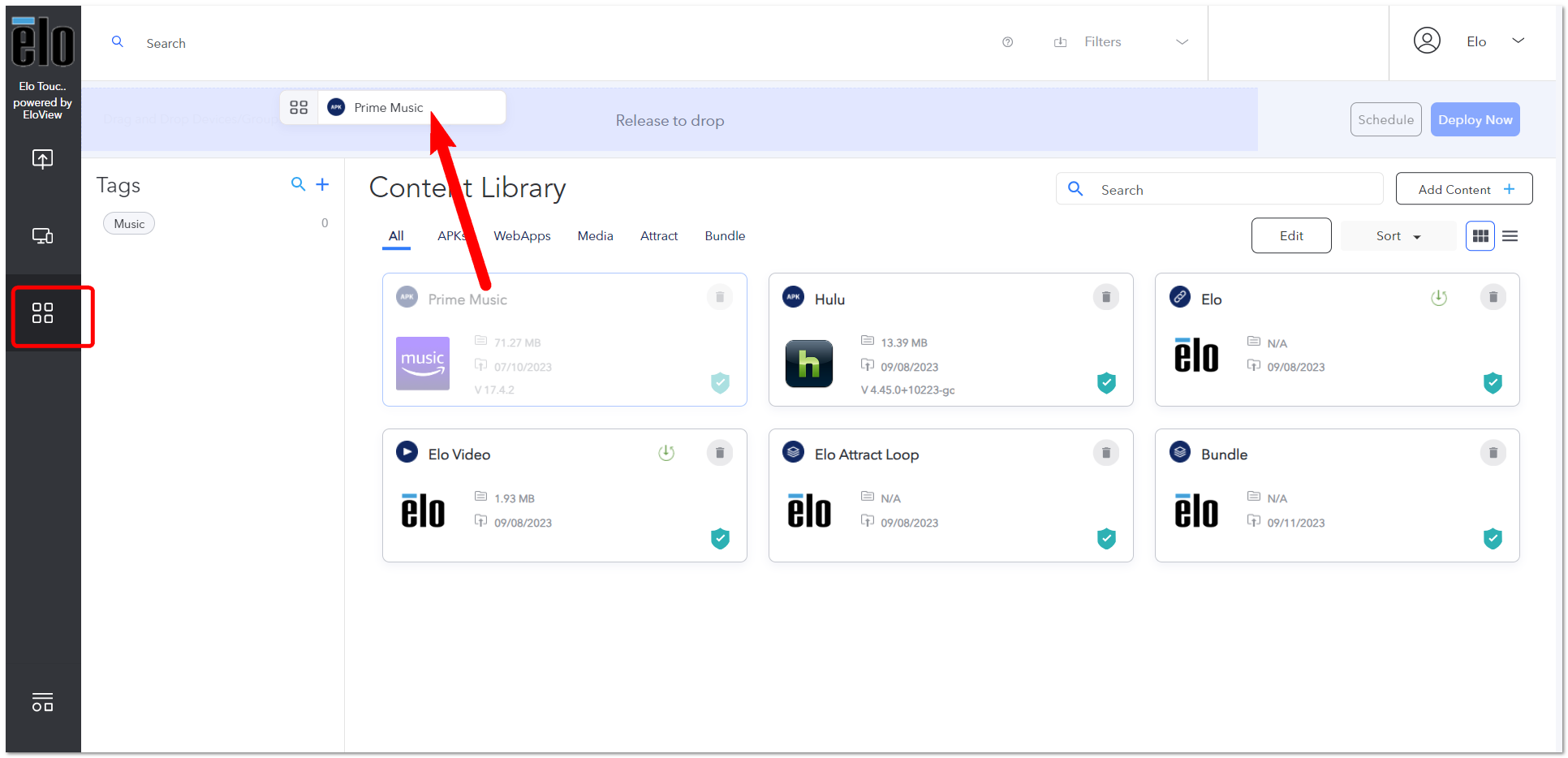Click the Hulu 13.39 MB size text
The width and height of the screenshot is (1568, 758).
pyautogui.click(x=904, y=342)
